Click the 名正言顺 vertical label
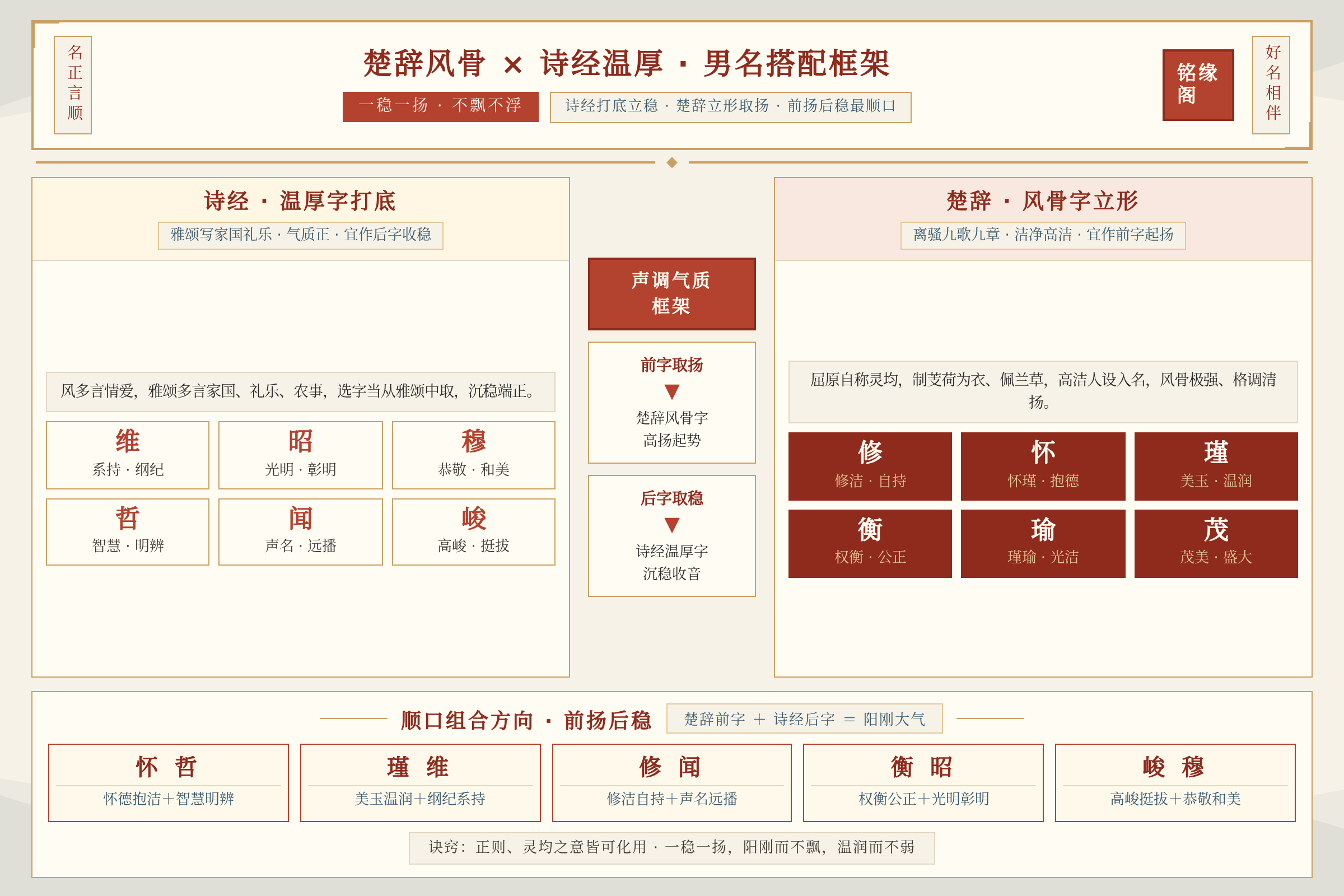The height and width of the screenshot is (896, 1344). [x=73, y=85]
